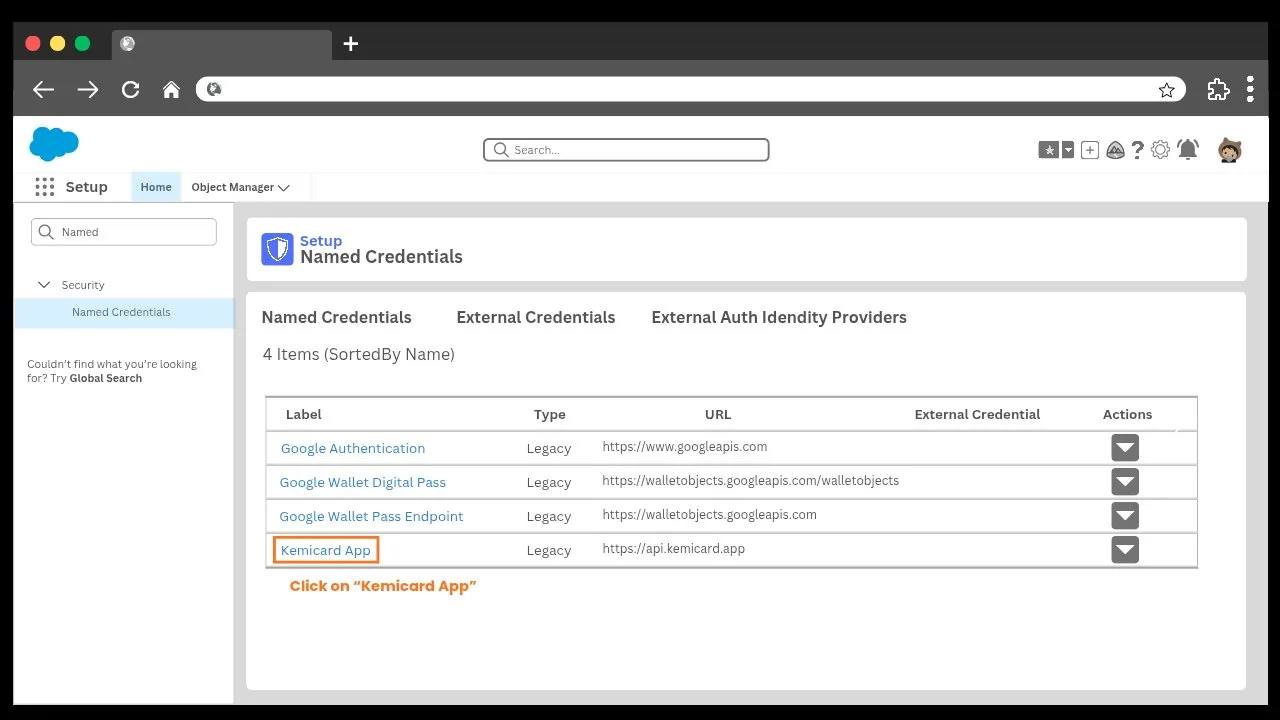This screenshot has height=720, width=1280.
Task: Click the Type column header
Action: coord(549,414)
